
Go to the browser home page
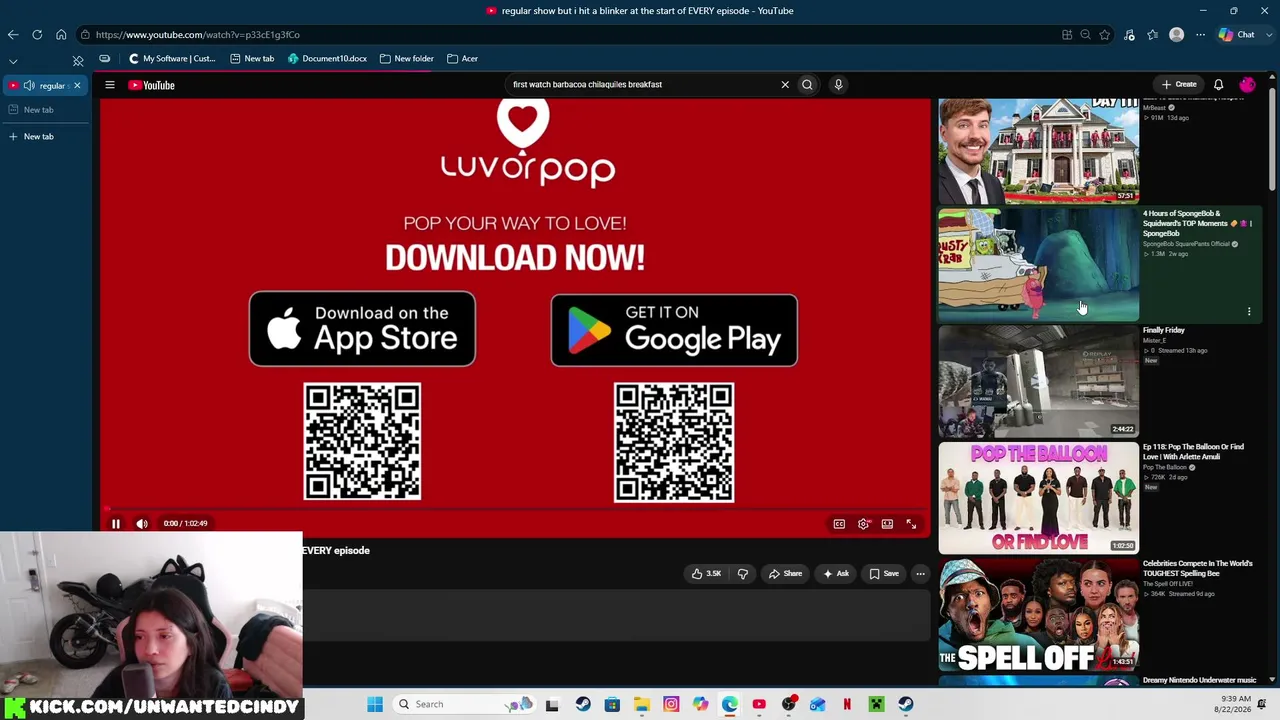coord(61,35)
